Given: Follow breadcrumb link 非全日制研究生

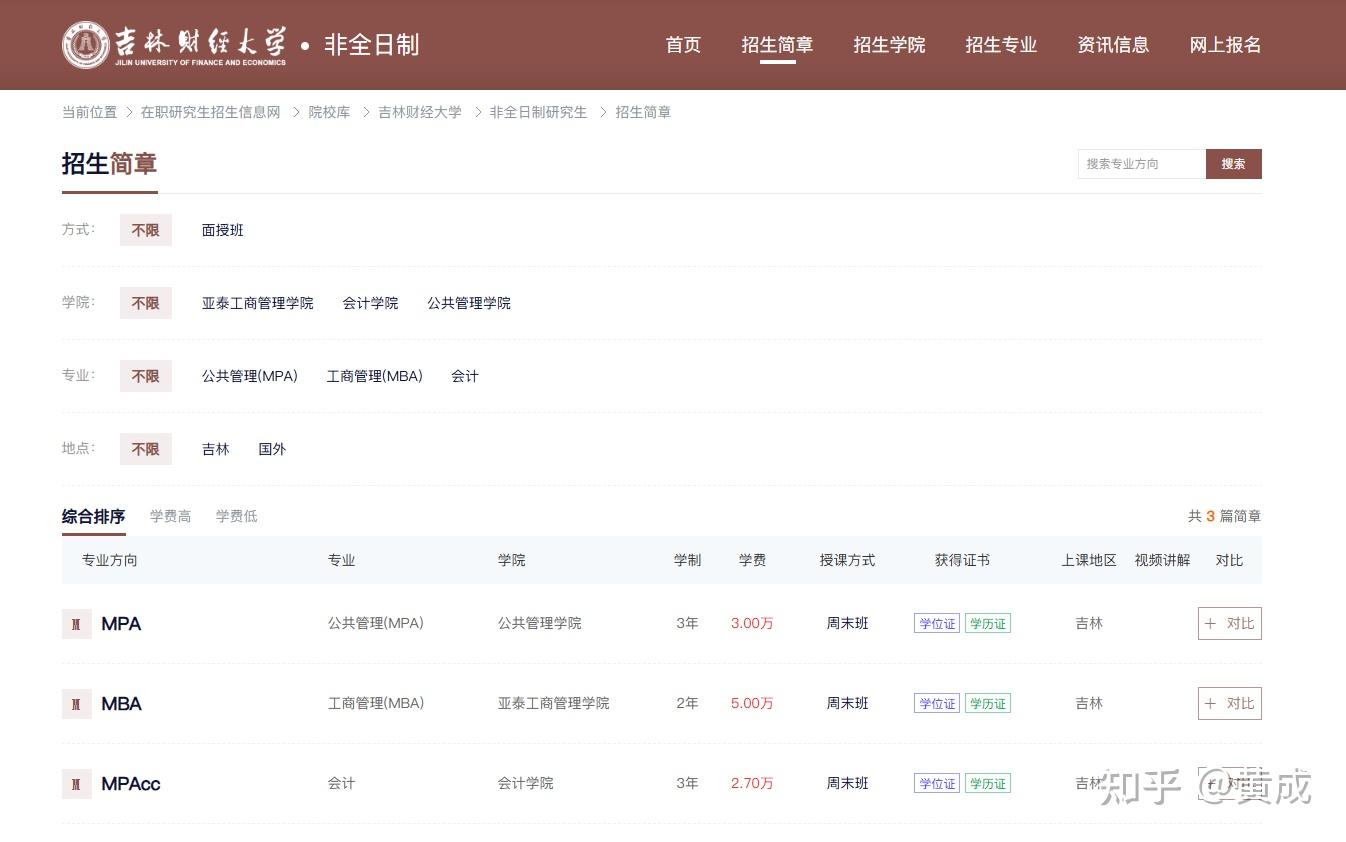Looking at the screenshot, I should coord(538,112).
